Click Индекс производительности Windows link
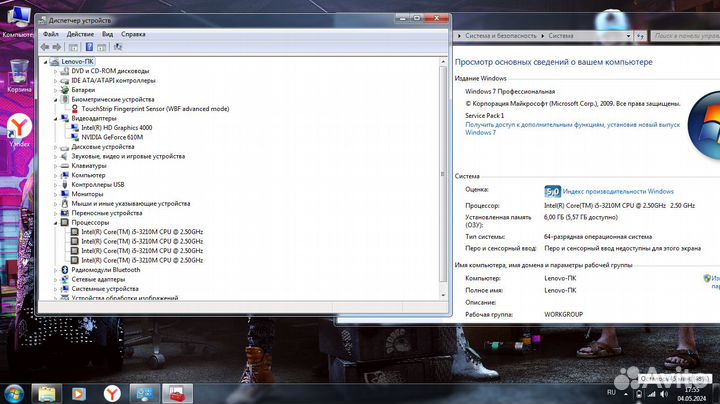Screen dimensions: 720x404 click(618, 191)
